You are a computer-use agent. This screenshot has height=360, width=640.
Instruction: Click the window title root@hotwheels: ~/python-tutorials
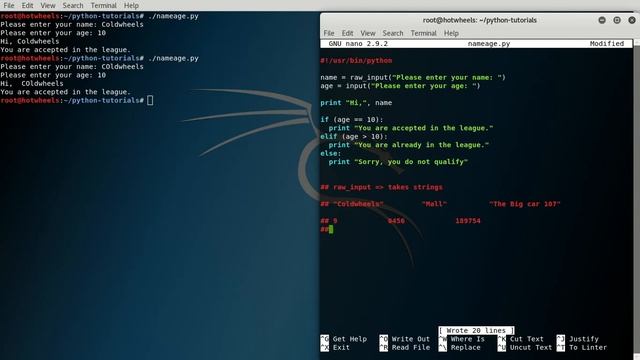pyautogui.click(x=480, y=20)
